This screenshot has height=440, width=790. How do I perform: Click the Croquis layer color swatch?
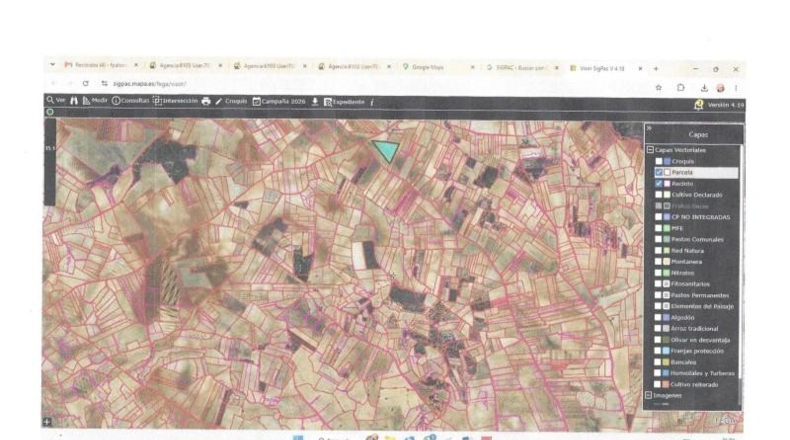point(667,161)
